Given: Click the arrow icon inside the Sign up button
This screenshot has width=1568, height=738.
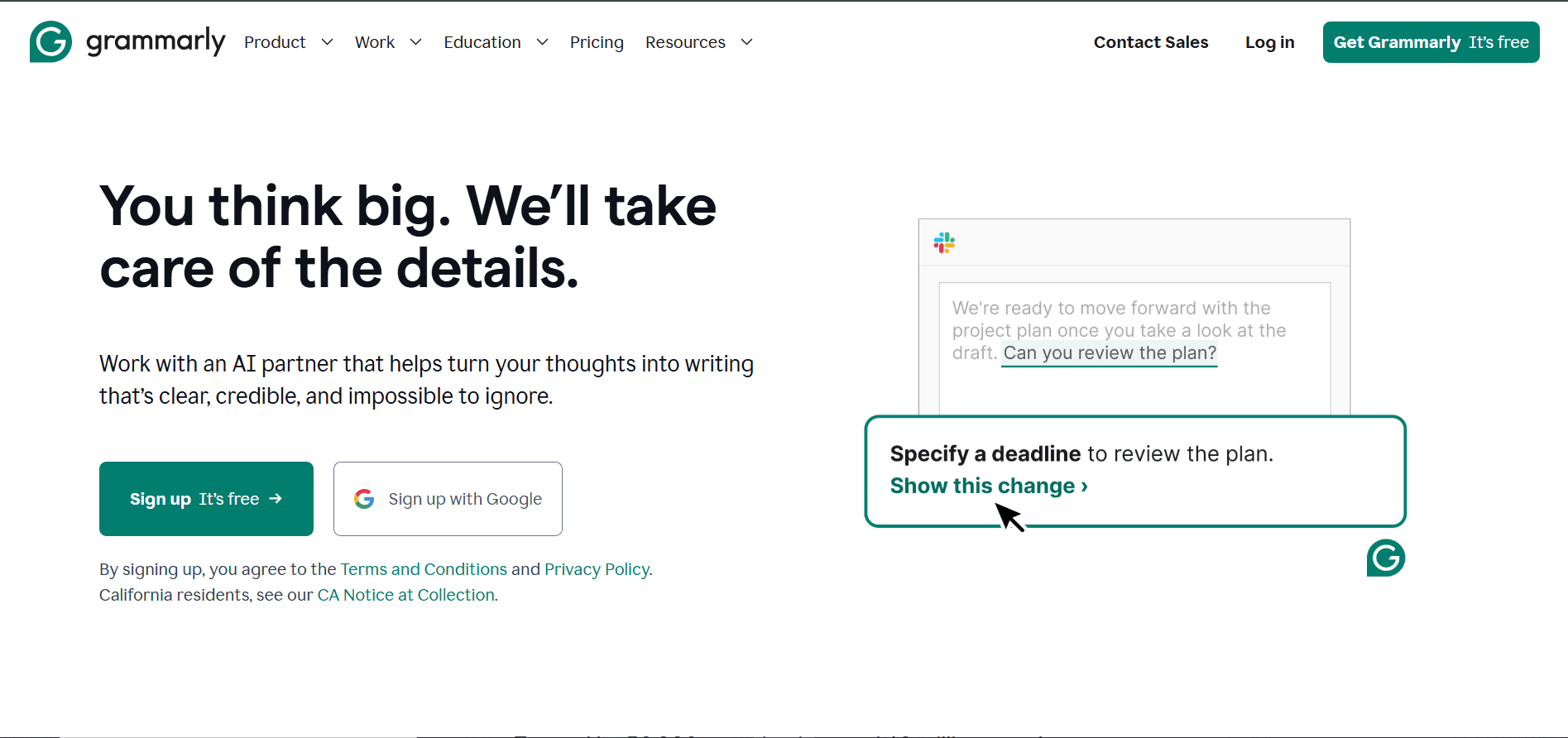Looking at the screenshot, I should (276, 498).
